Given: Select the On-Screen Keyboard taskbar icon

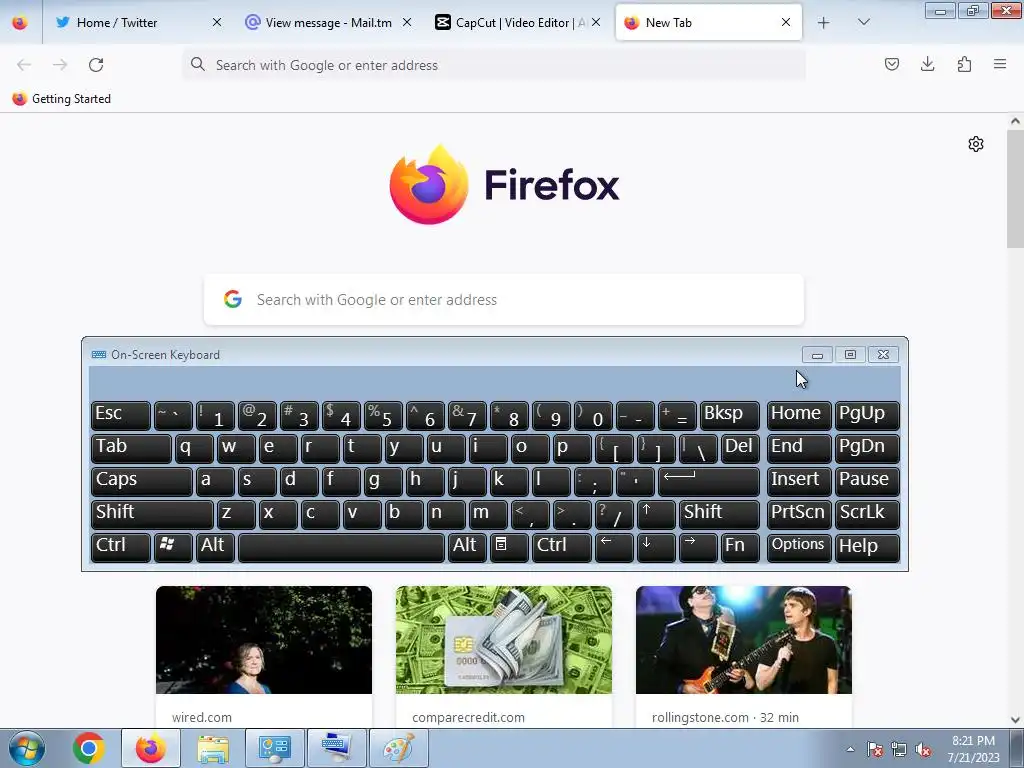Looking at the screenshot, I should [x=336, y=748].
